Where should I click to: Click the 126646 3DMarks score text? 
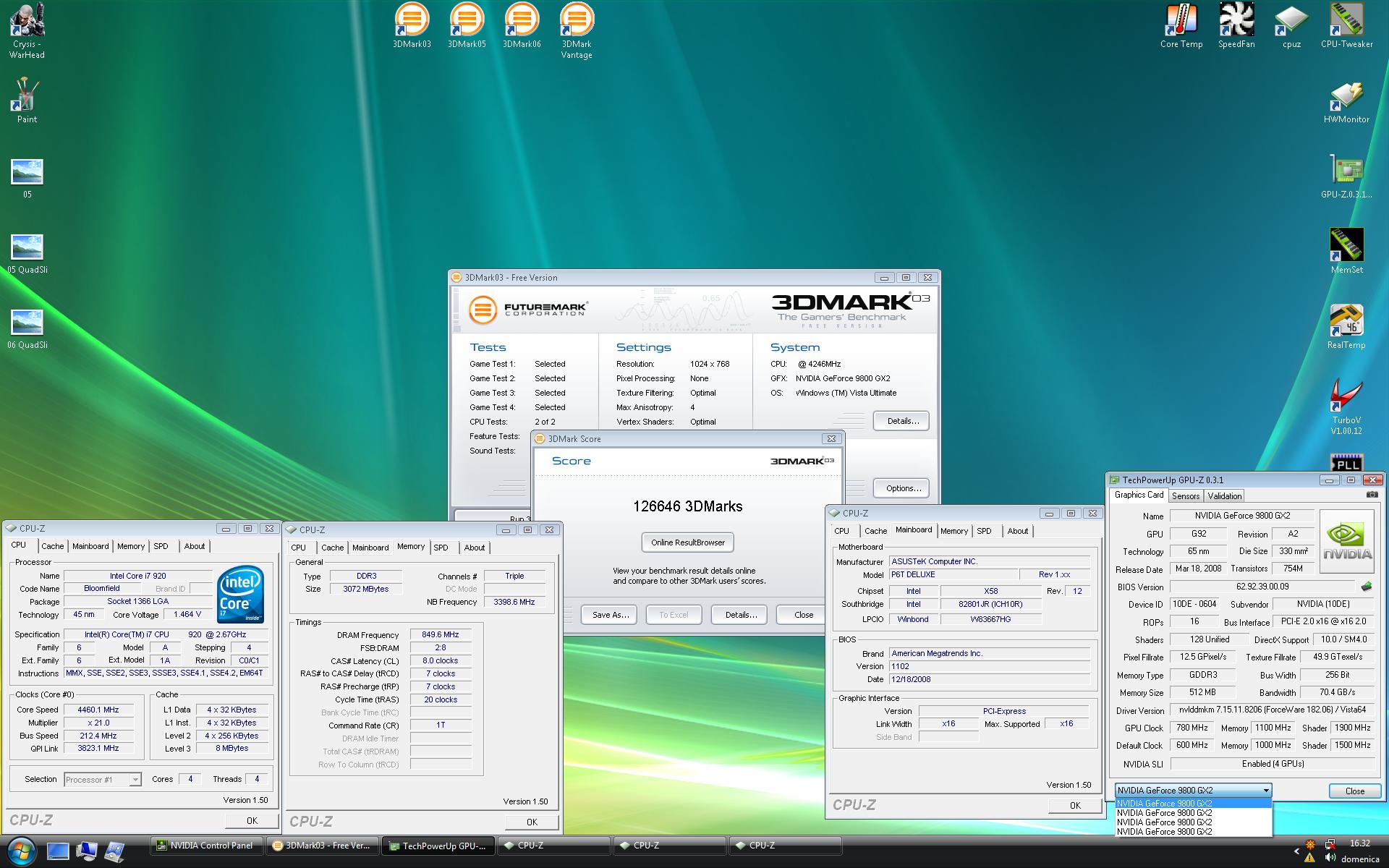tap(687, 506)
